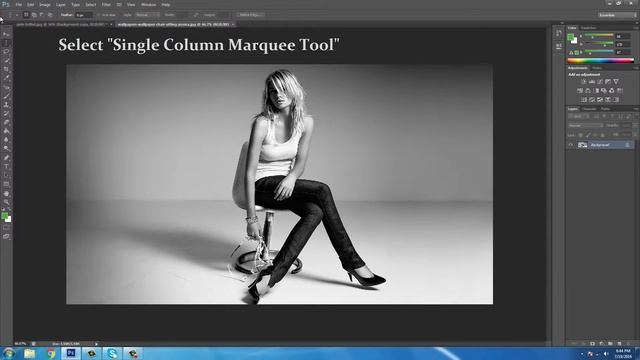Select the Eyedropper tool
This screenshot has height=360, width=640.
pos(6,78)
